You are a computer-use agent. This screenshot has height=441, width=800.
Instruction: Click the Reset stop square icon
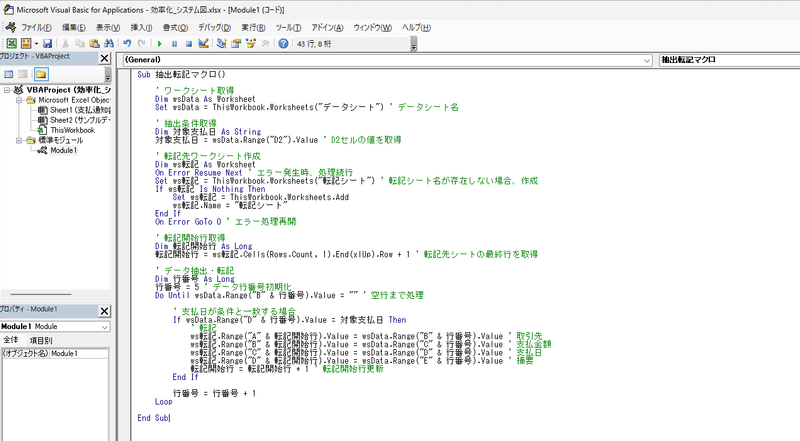click(x=189, y=44)
